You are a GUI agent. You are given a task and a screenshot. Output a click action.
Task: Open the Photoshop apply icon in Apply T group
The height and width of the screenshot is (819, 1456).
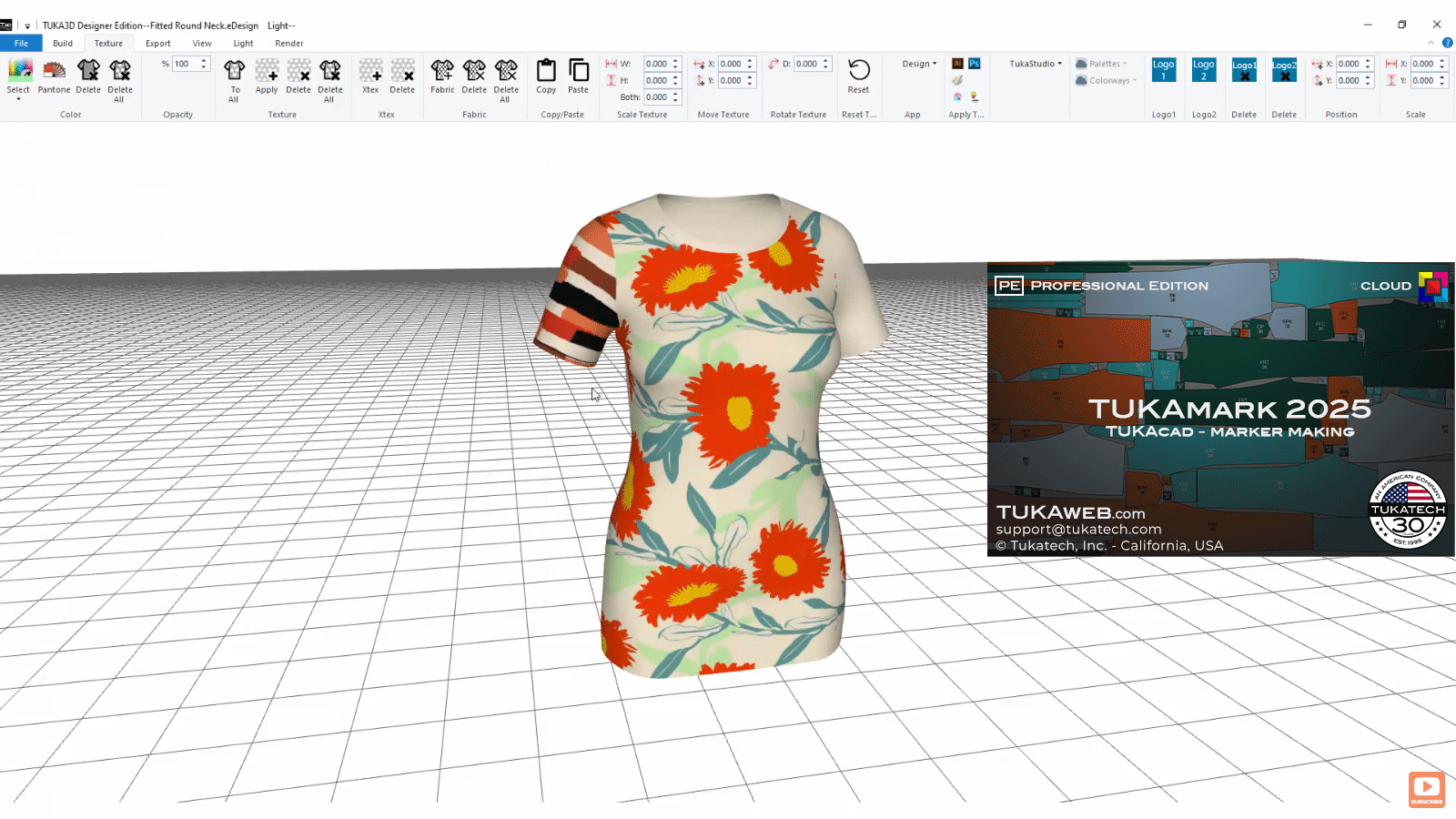[x=973, y=63]
